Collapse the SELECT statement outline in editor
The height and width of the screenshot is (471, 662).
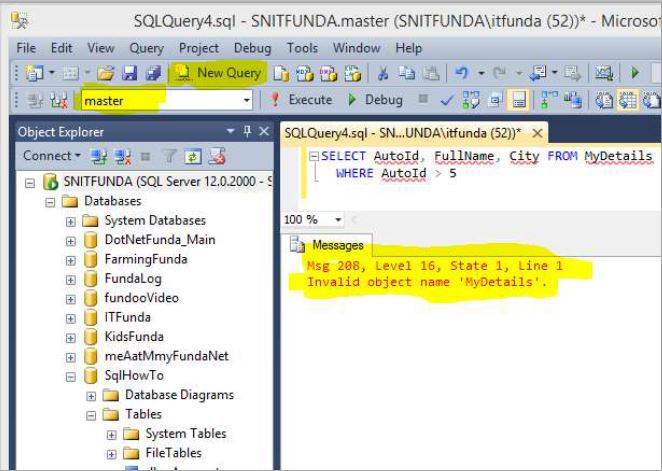[313, 156]
